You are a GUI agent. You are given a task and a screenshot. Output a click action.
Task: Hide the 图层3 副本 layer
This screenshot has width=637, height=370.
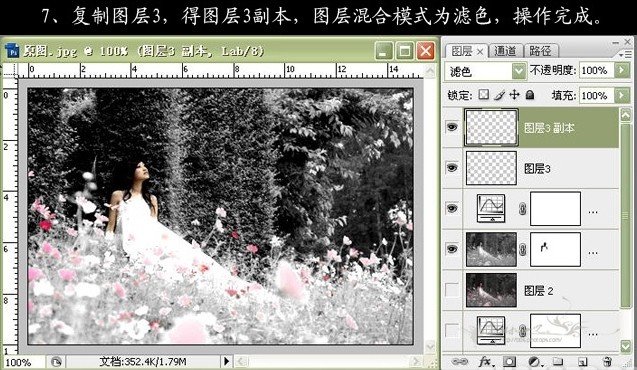tap(452, 127)
